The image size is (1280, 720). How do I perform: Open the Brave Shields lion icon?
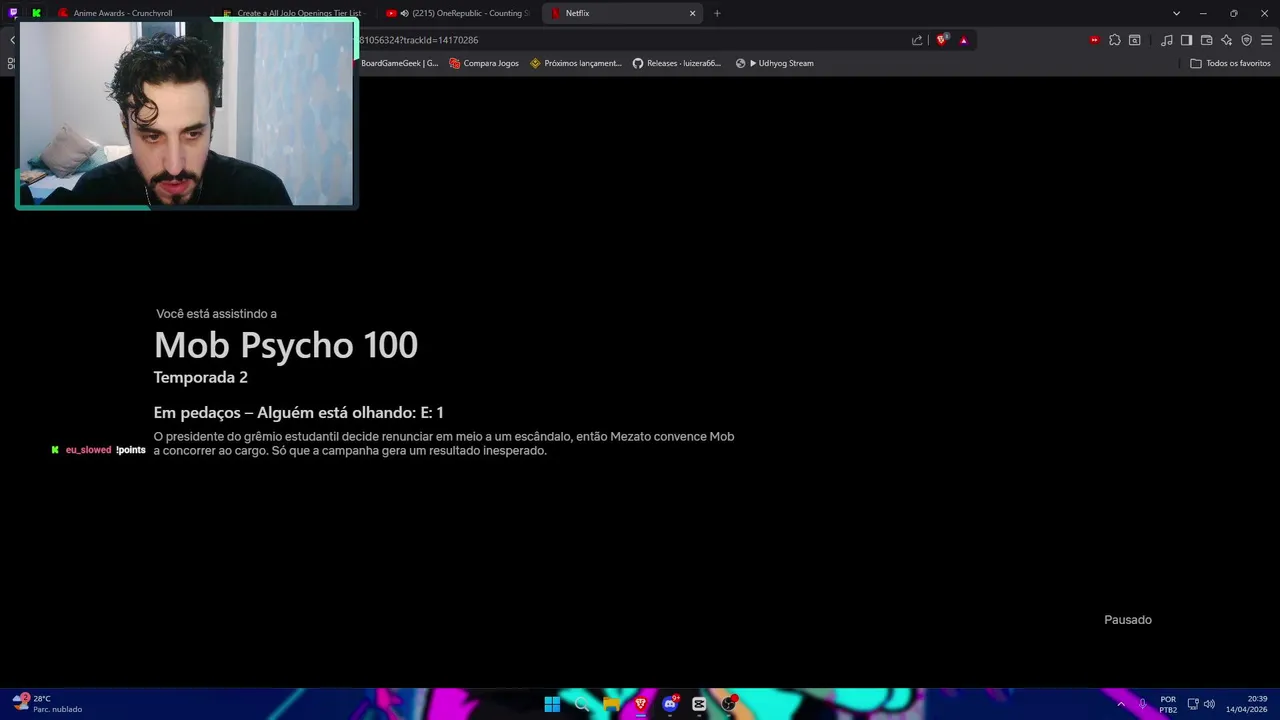pos(942,40)
